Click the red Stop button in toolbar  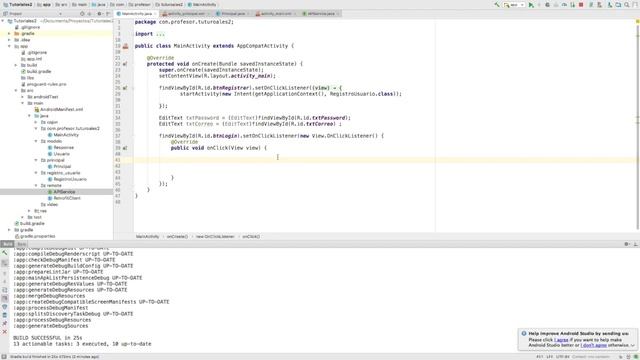pyautogui.click(x=581, y=5)
